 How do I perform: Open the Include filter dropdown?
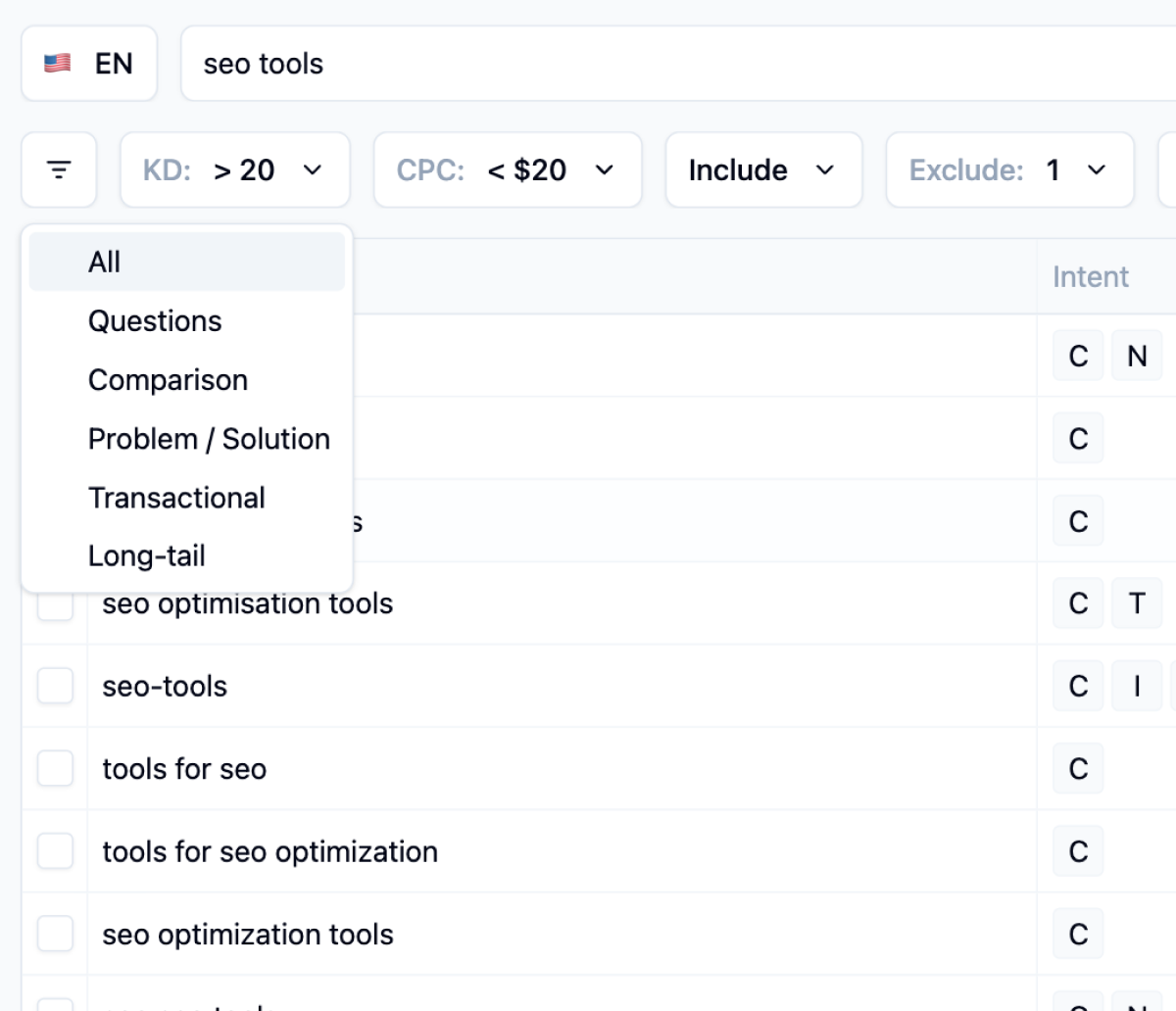coord(762,170)
